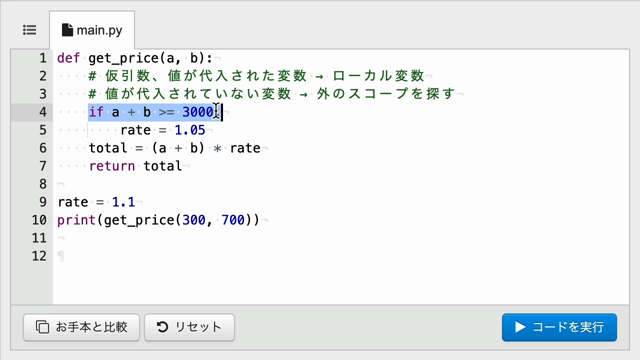Open the file list hamburger icon
The height and width of the screenshot is (360, 640).
click(x=29, y=30)
